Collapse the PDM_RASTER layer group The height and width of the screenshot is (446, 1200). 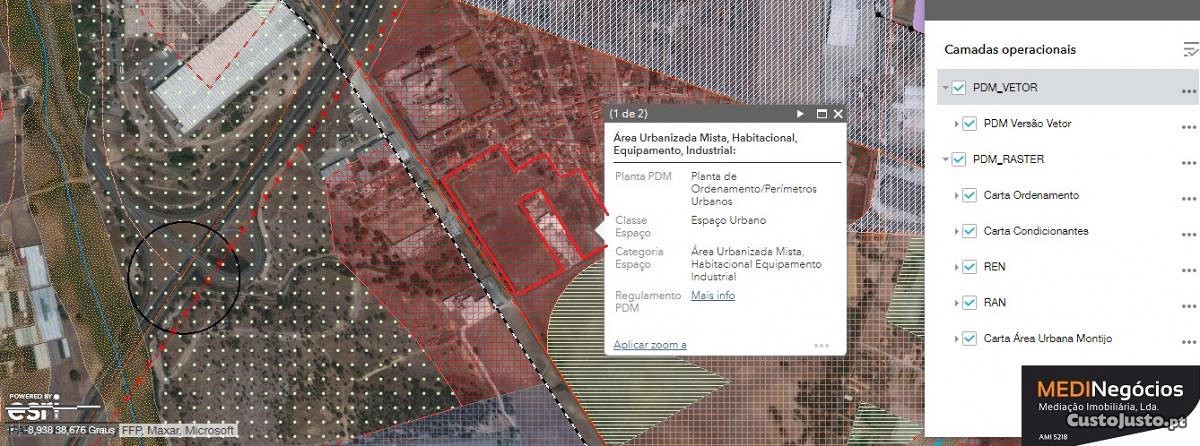pyautogui.click(x=945, y=160)
